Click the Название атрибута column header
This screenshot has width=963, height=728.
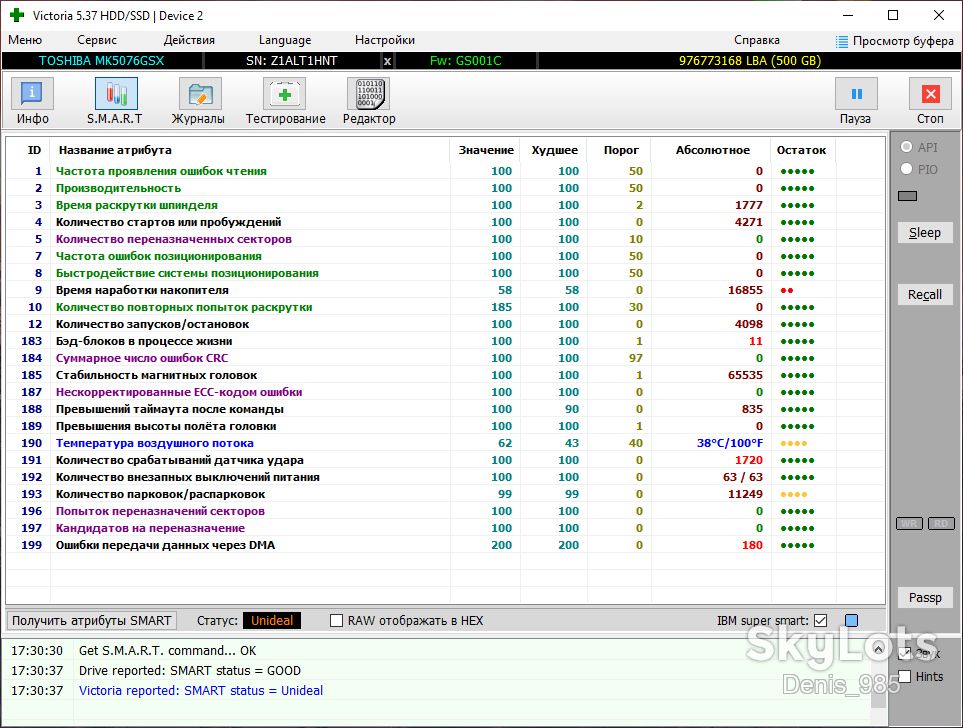[115, 150]
